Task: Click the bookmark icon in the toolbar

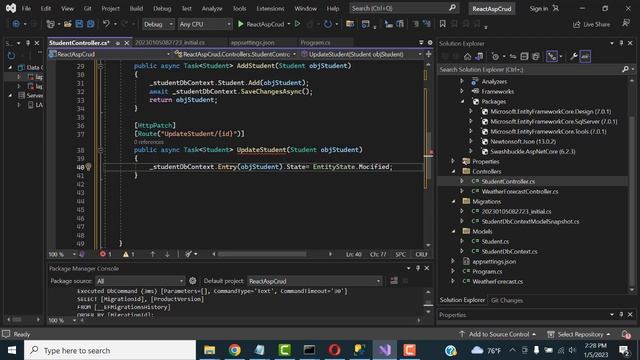Action: point(442,24)
